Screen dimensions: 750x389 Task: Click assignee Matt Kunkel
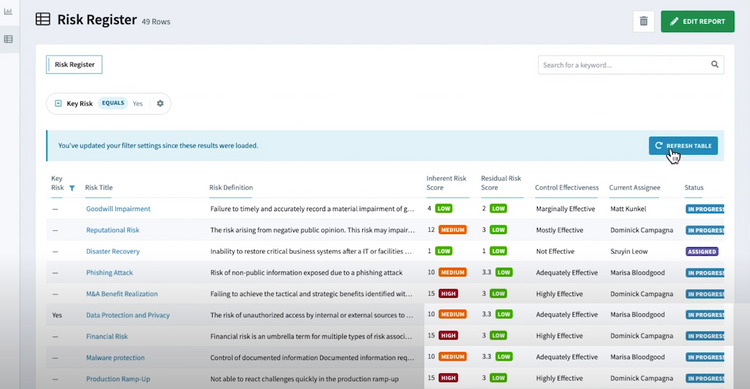click(x=628, y=209)
